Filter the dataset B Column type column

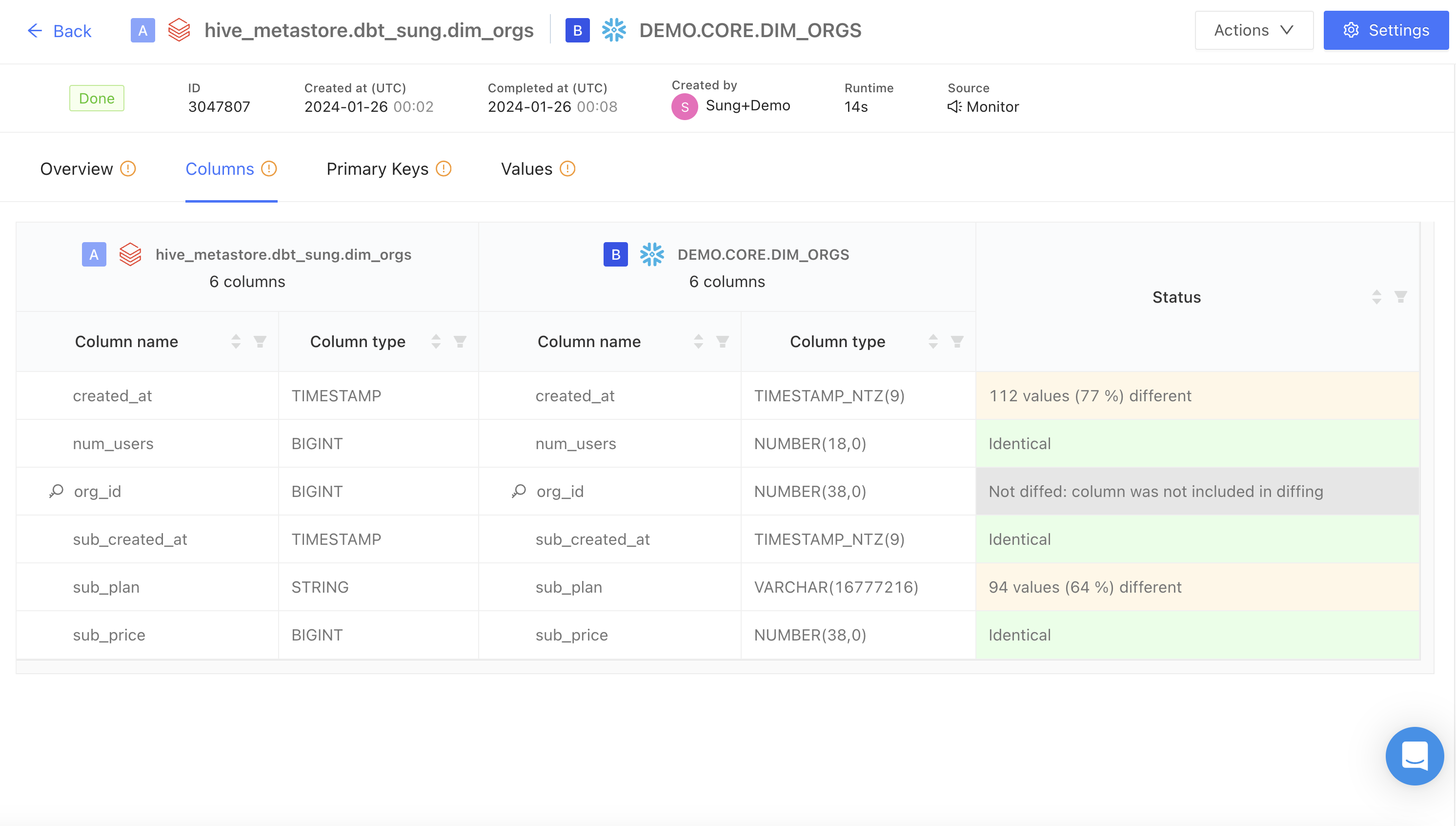click(x=957, y=342)
